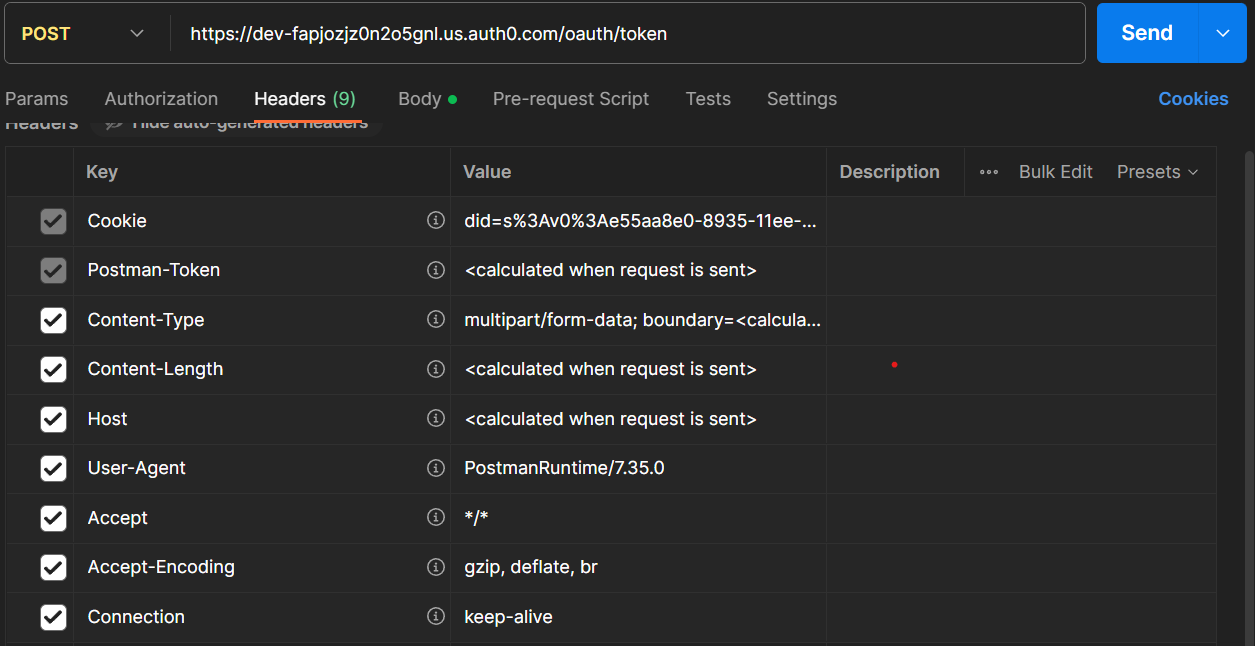Disable the User-Agent header
The width and height of the screenshot is (1255, 646).
pyautogui.click(x=53, y=468)
